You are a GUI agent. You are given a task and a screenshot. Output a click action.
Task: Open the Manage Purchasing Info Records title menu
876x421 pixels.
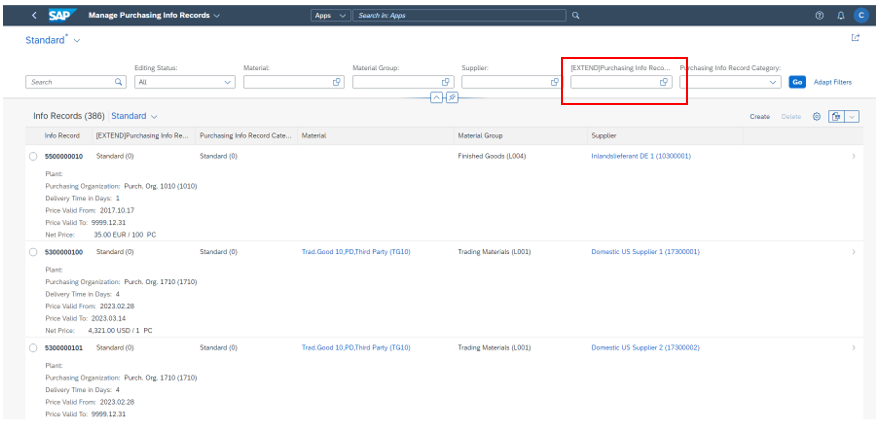(154, 16)
